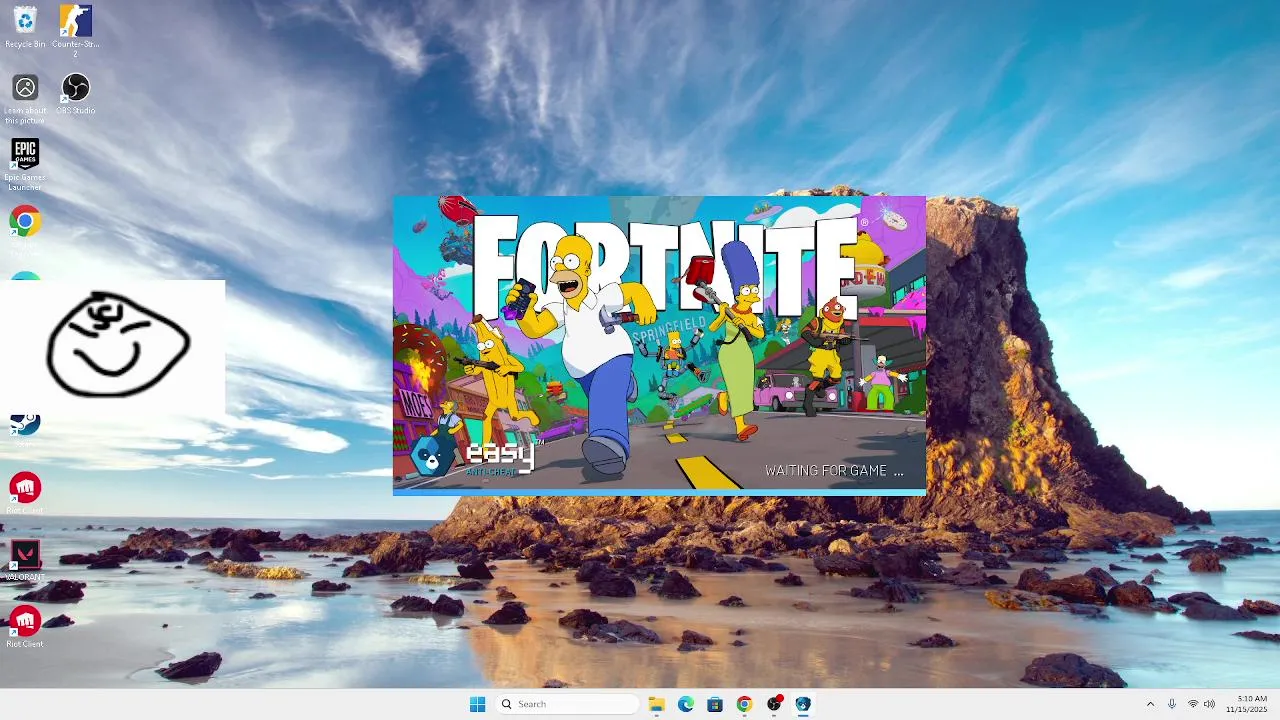This screenshot has width=1280, height=720.
Task: Click the Fortnite splash loading progress bar
Action: coord(660,492)
